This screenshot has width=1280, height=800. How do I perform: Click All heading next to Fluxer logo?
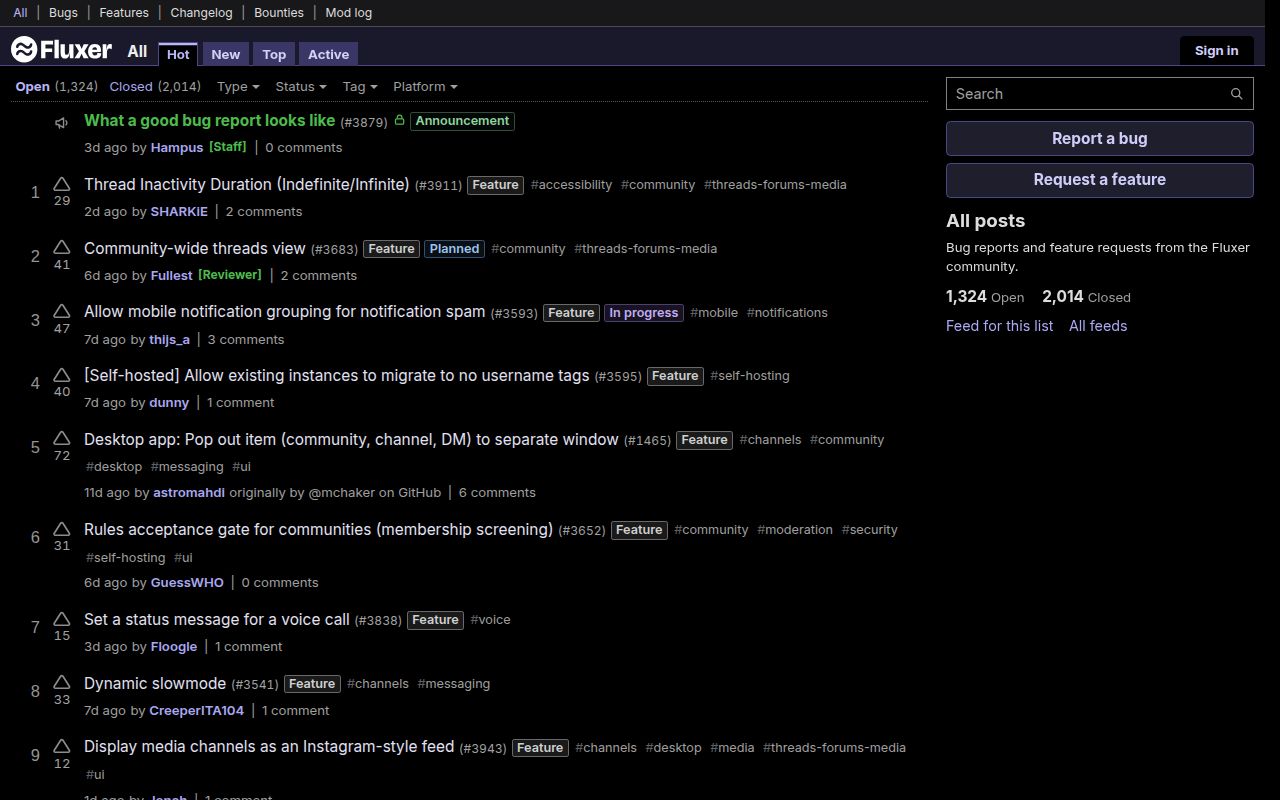click(137, 51)
